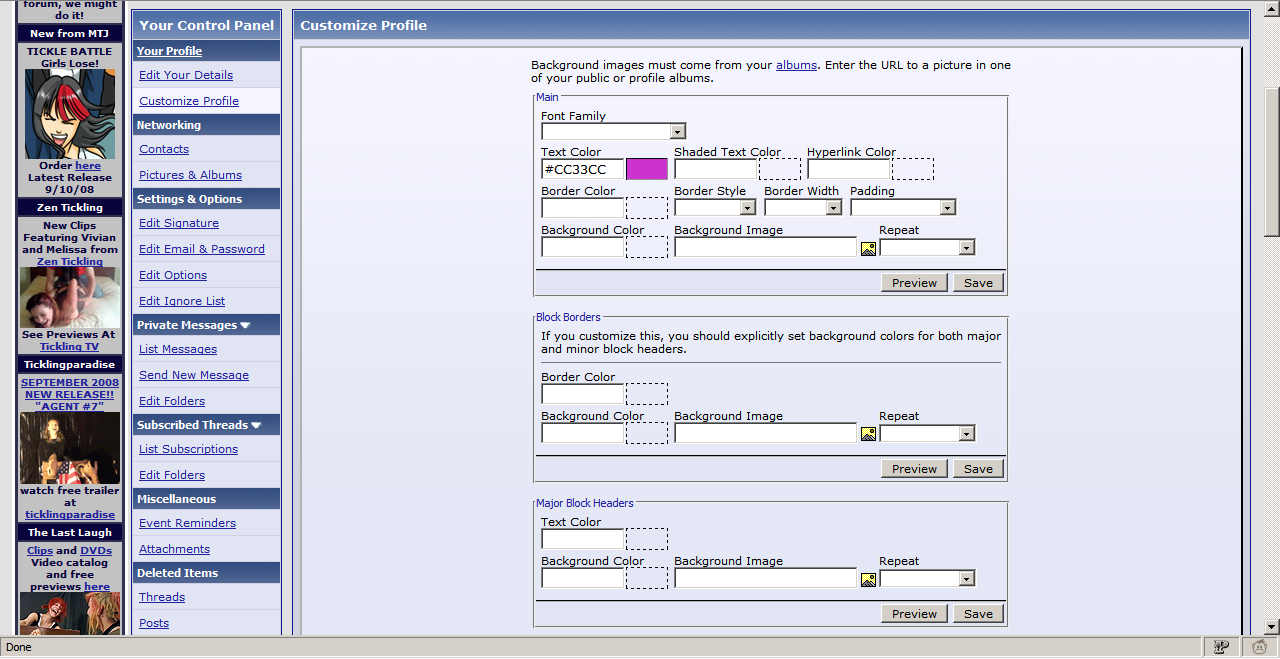Collapse the Private Messages section arrow
Viewport: 1280px width, 659px height.
[x=245, y=325]
